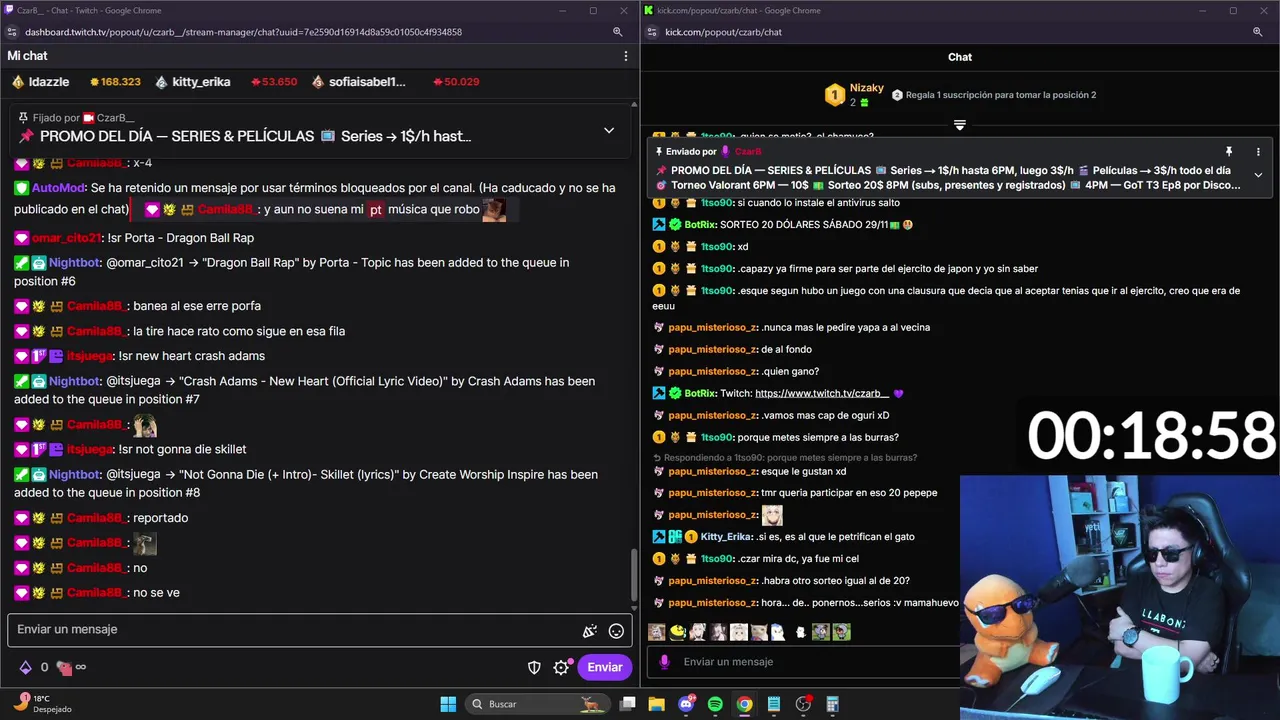Open the twitch.tv/czarb link in Kick chat

[x=822, y=393]
